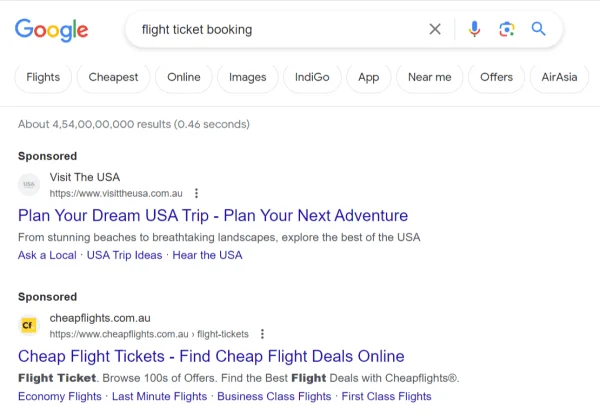600x414 pixels.
Task: Go to Google home via logo
Action: pos(52,30)
